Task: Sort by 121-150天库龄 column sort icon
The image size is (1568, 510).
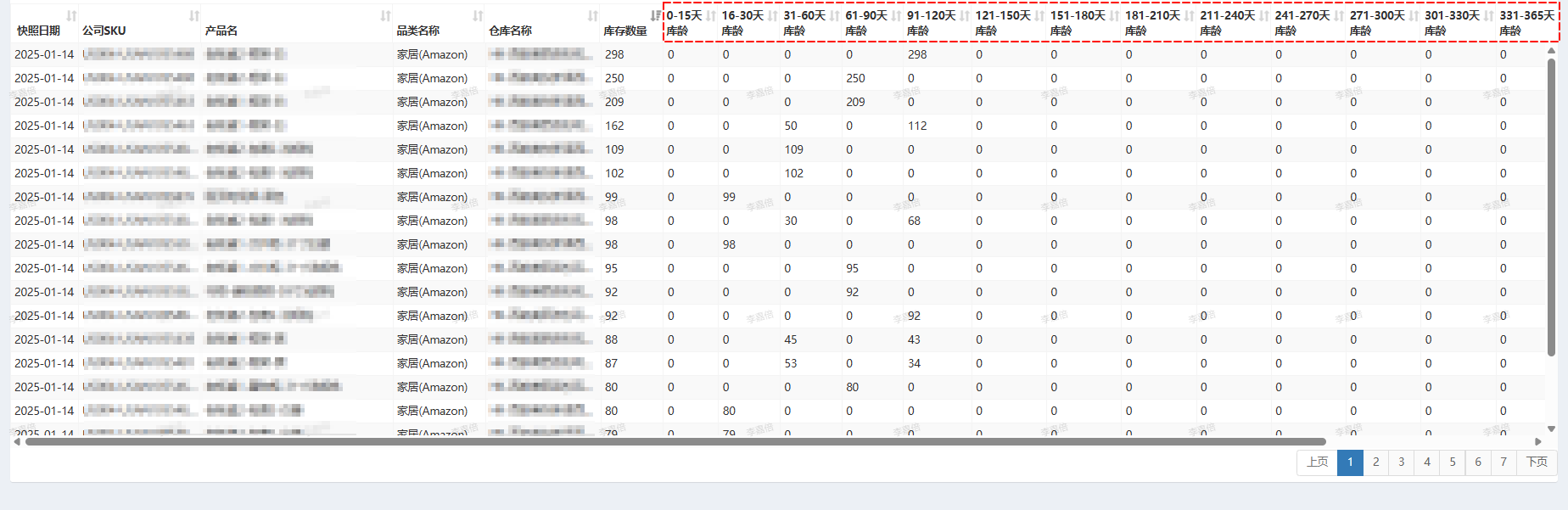Action: [x=1039, y=16]
